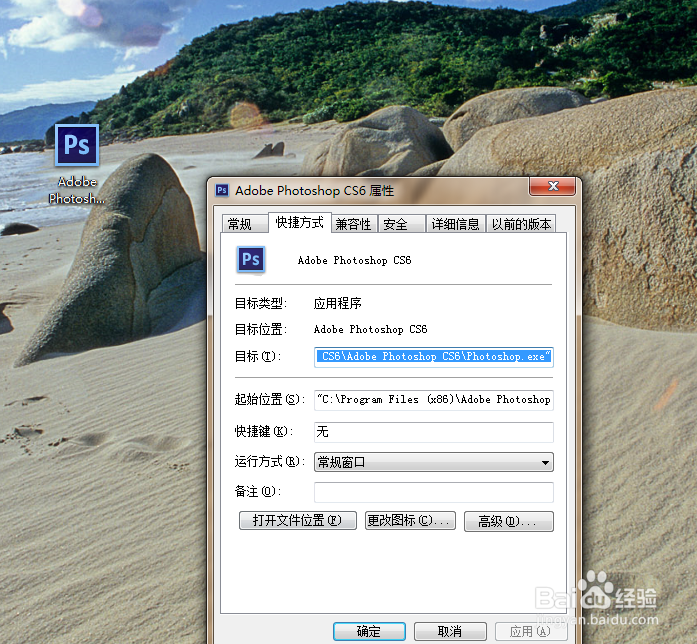Click the Adobe Photosh... desktop icon label
The height and width of the screenshot is (644, 697).
point(77,190)
